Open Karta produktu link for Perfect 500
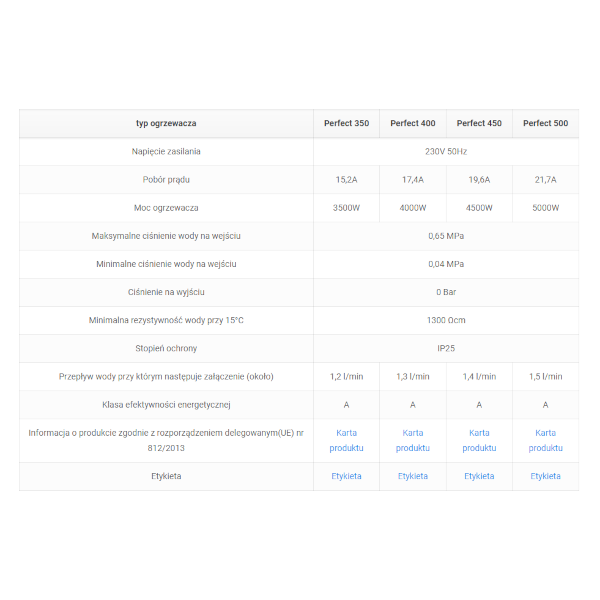Viewport: 600px width, 600px height. pos(545,440)
